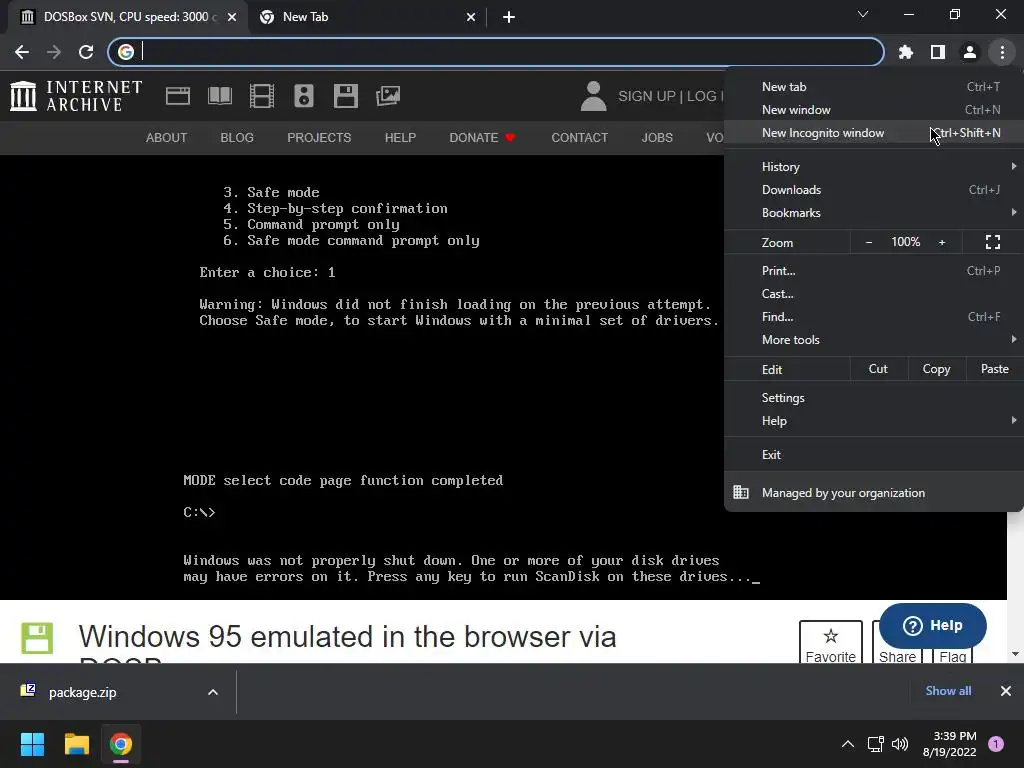Show hidden tray icons chevron
The image size is (1024, 768).
[x=848, y=744]
